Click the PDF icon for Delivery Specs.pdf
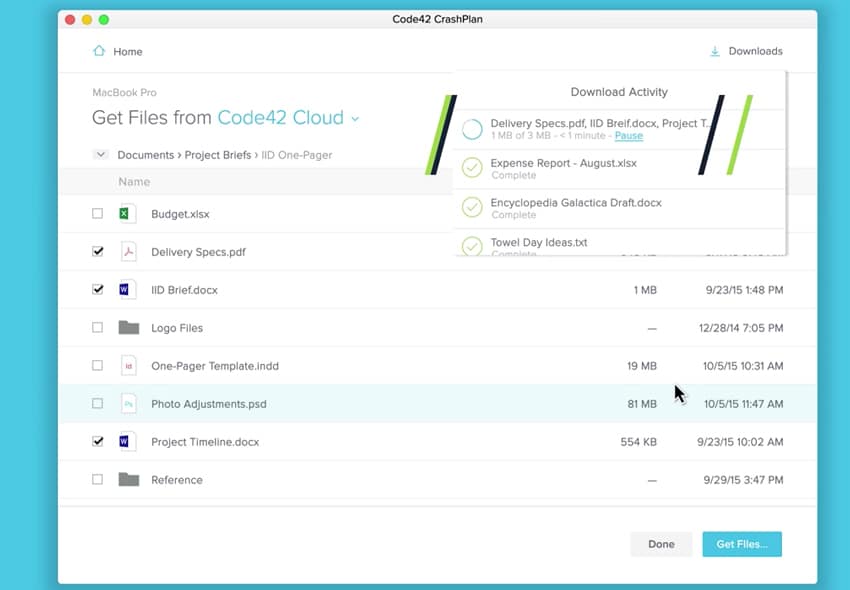The height and width of the screenshot is (590, 850). 128,252
